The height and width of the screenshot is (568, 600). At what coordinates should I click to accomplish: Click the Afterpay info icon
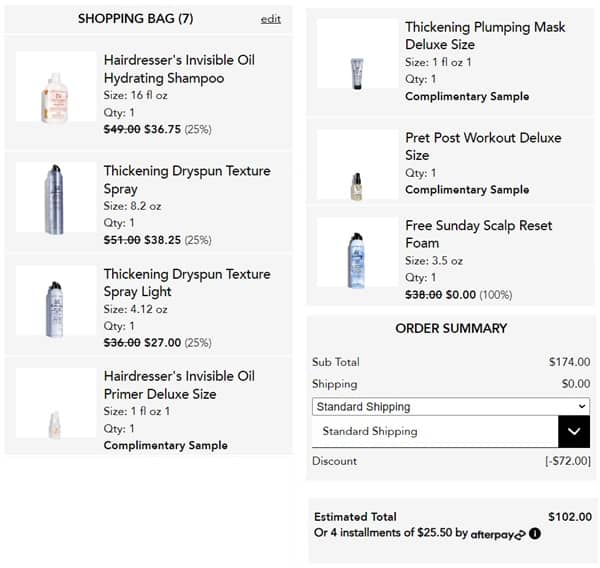[535, 534]
